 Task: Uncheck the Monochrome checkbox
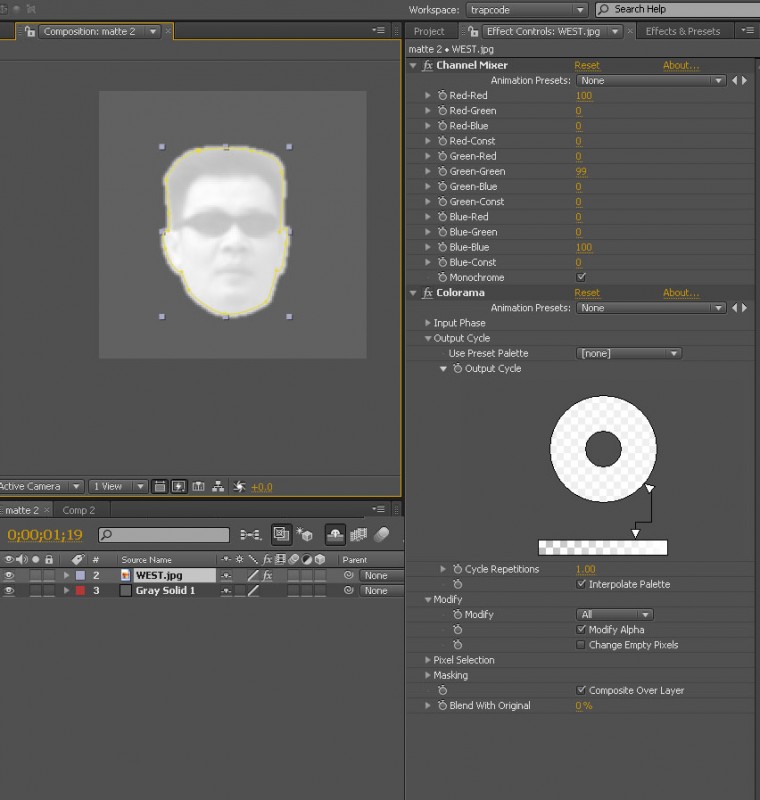(582, 277)
